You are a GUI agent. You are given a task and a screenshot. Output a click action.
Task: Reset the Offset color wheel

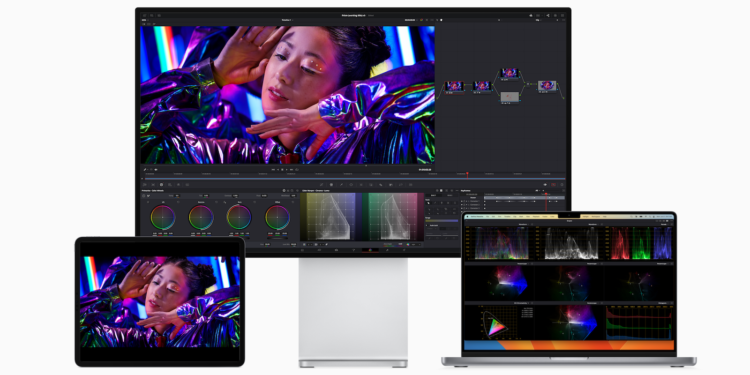pyautogui.click(x=293, y=202)
